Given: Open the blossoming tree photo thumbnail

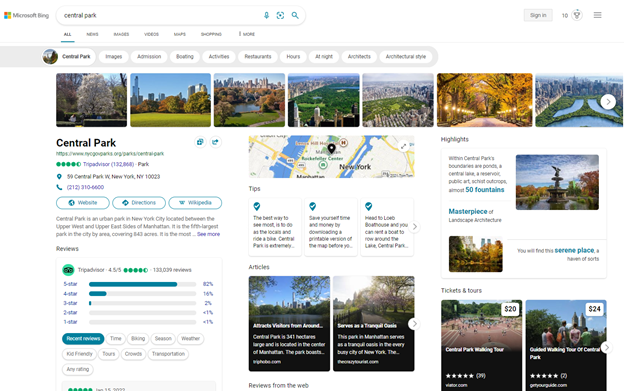Looking at the screenshot, I should click(92, 100).
